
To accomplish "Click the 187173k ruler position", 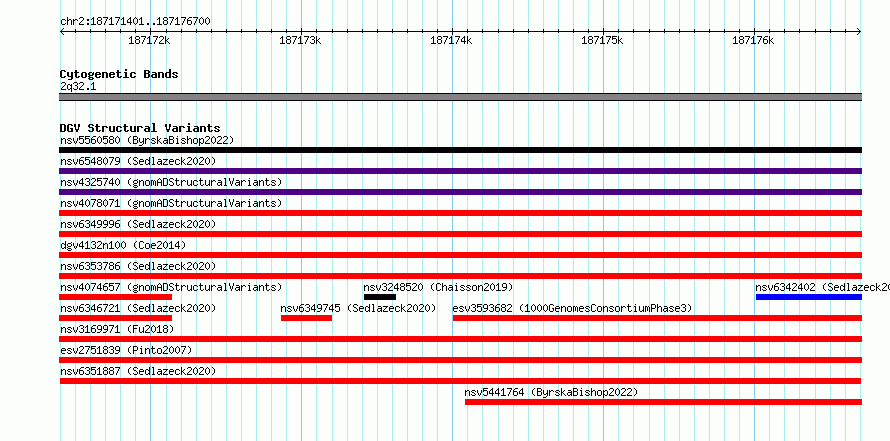I will click(300, 40).
